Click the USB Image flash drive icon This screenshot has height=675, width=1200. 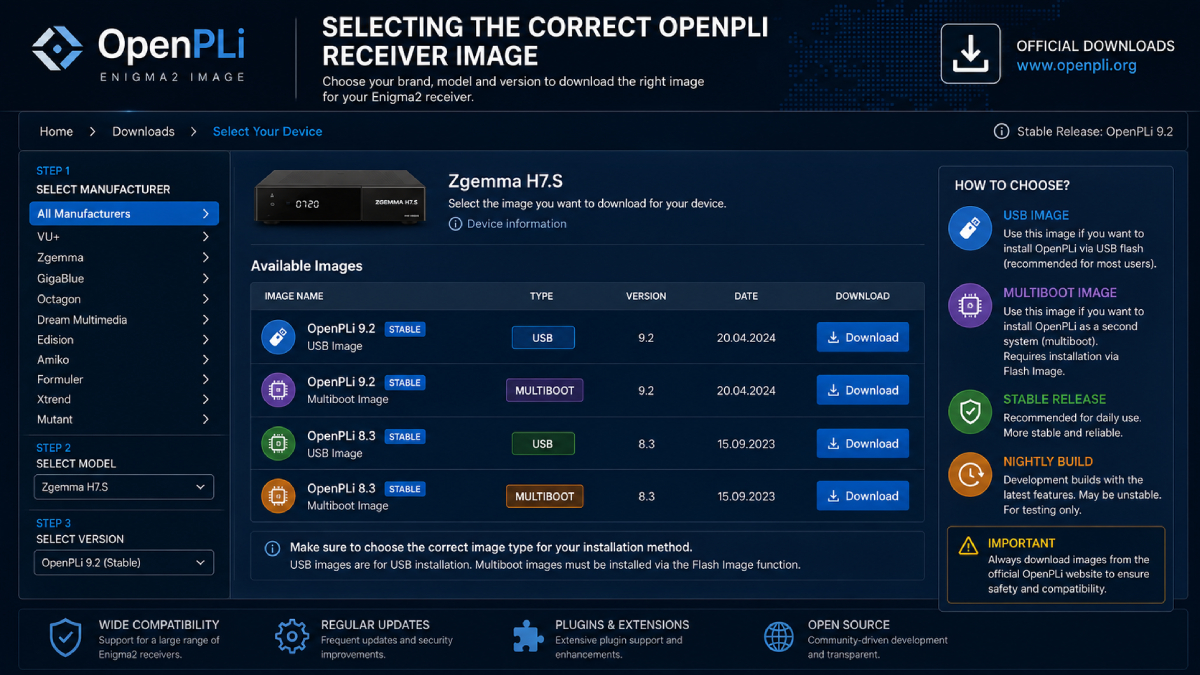[969, 227]
